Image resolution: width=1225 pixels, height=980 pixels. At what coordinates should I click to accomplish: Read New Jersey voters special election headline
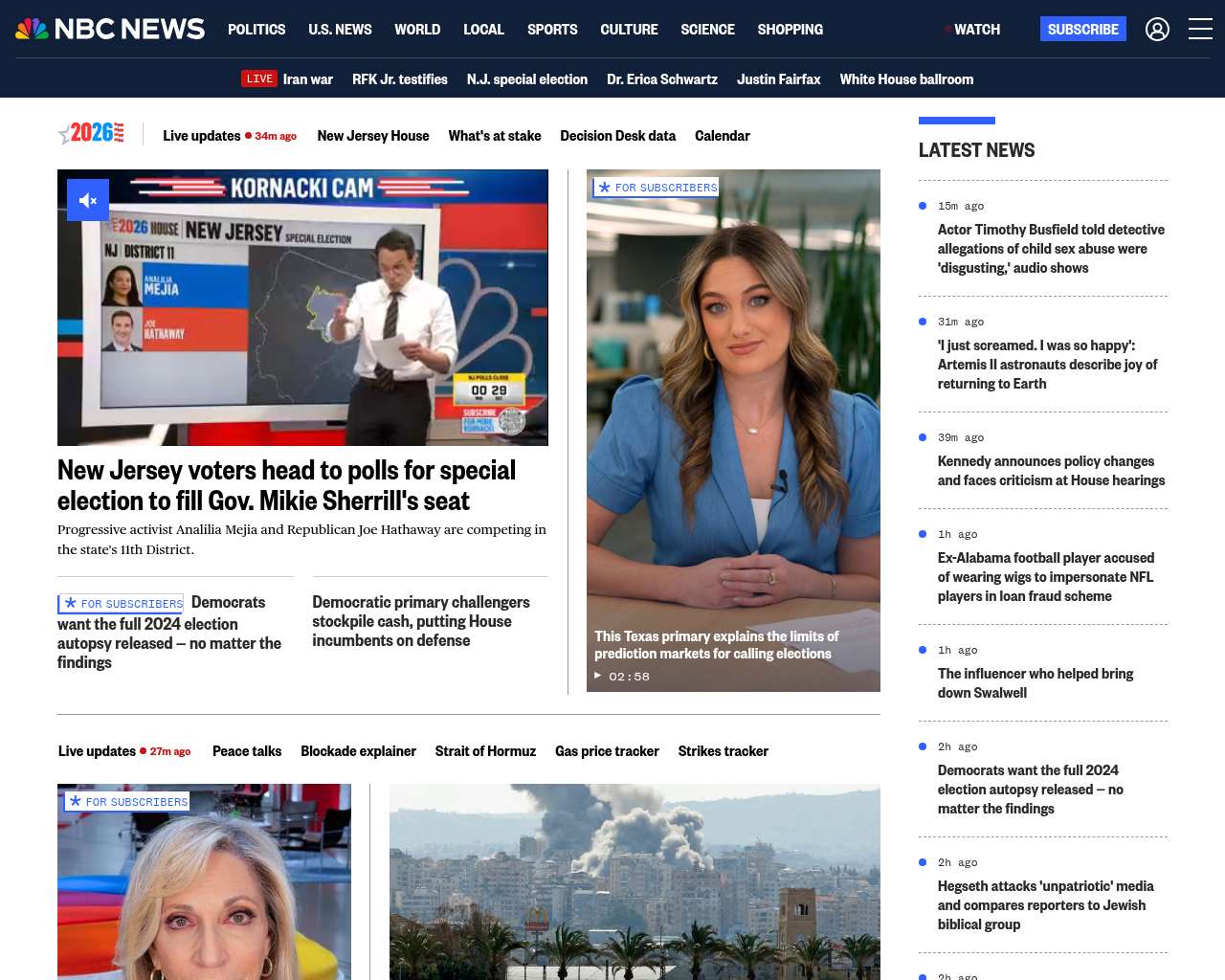(x=286, y=485)
